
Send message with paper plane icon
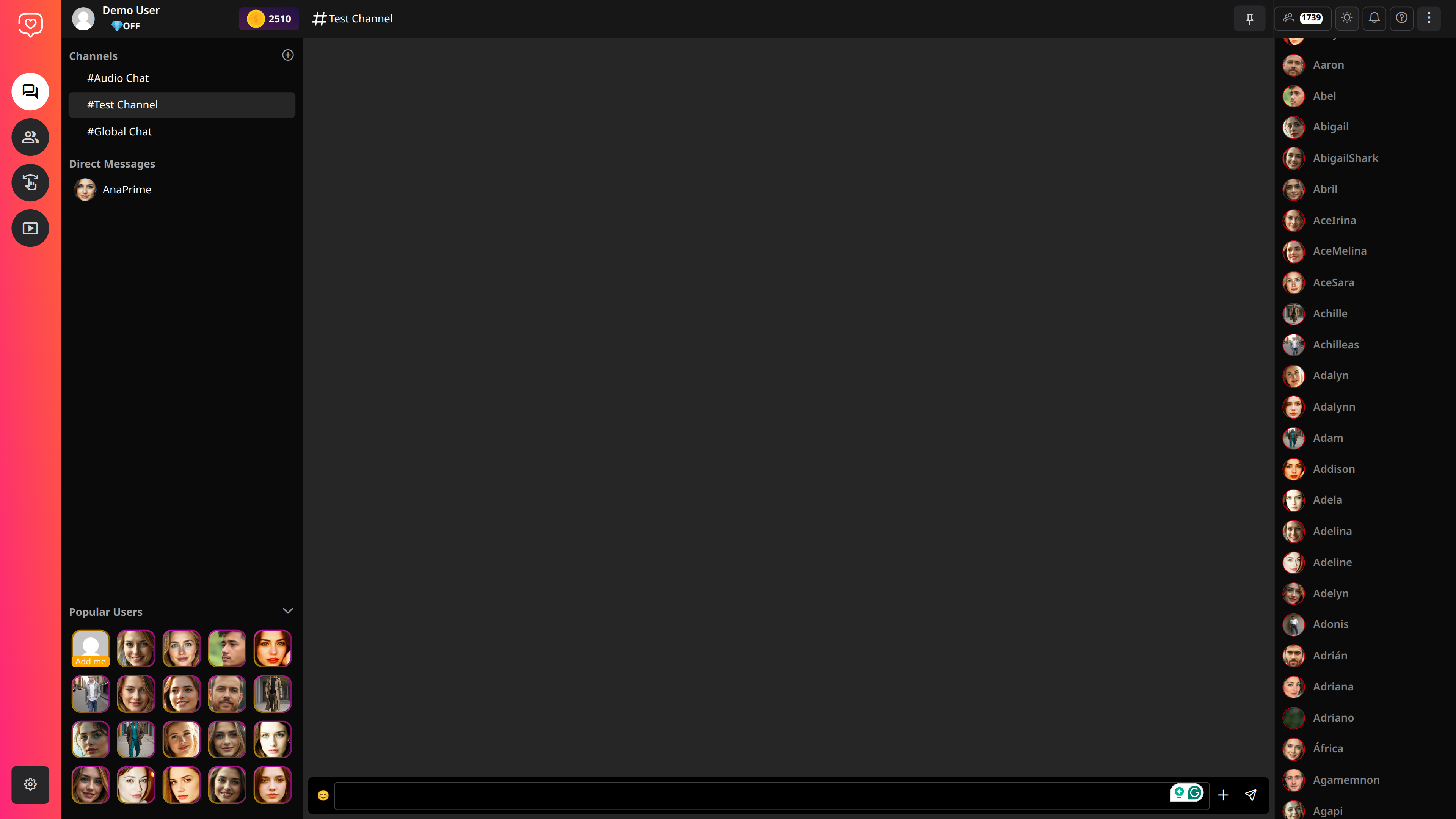tap(1250, 795)
